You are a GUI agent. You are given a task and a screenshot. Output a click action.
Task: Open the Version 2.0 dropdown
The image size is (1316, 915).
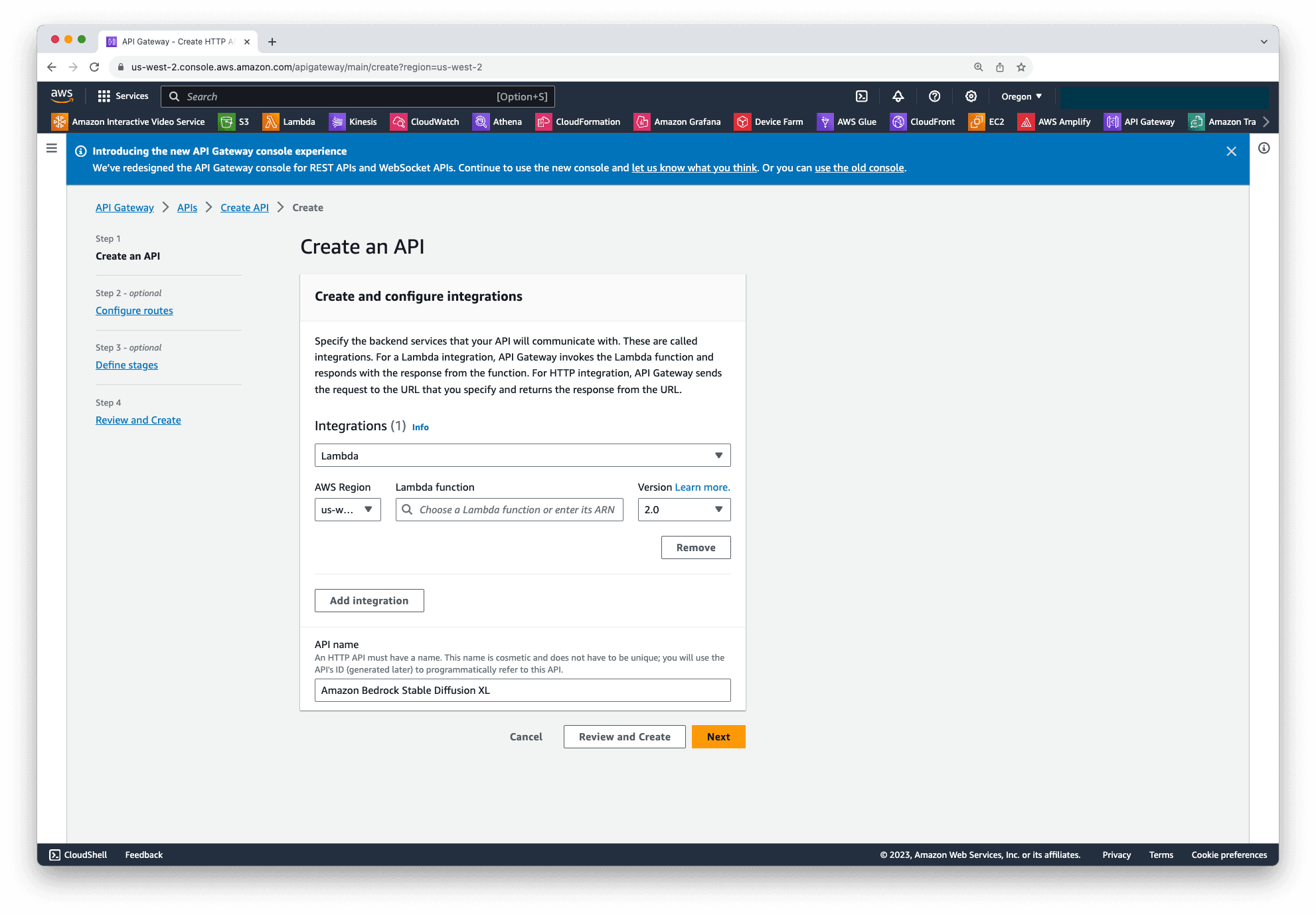(x=685, y=510)
